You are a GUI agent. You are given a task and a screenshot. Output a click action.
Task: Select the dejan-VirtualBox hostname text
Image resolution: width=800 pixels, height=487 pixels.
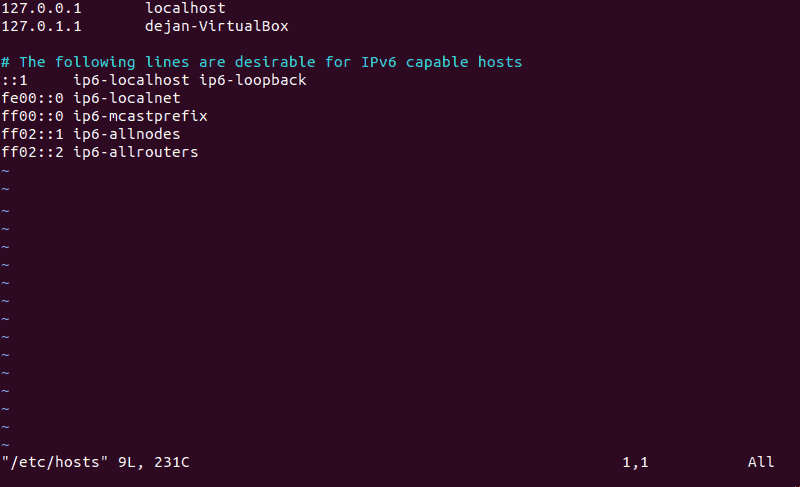click(216, 26)
